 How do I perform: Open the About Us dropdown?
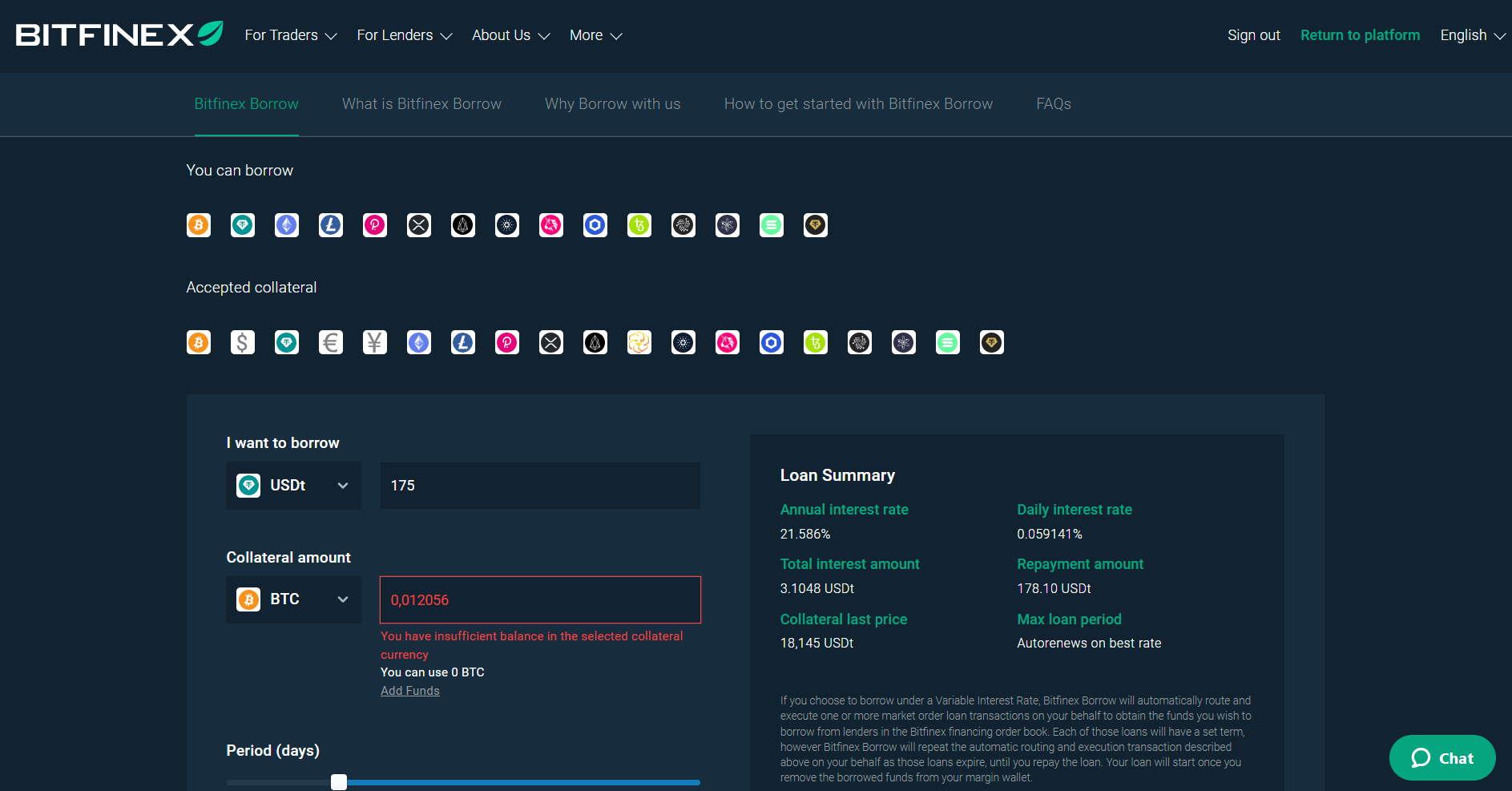click(511, 35)
